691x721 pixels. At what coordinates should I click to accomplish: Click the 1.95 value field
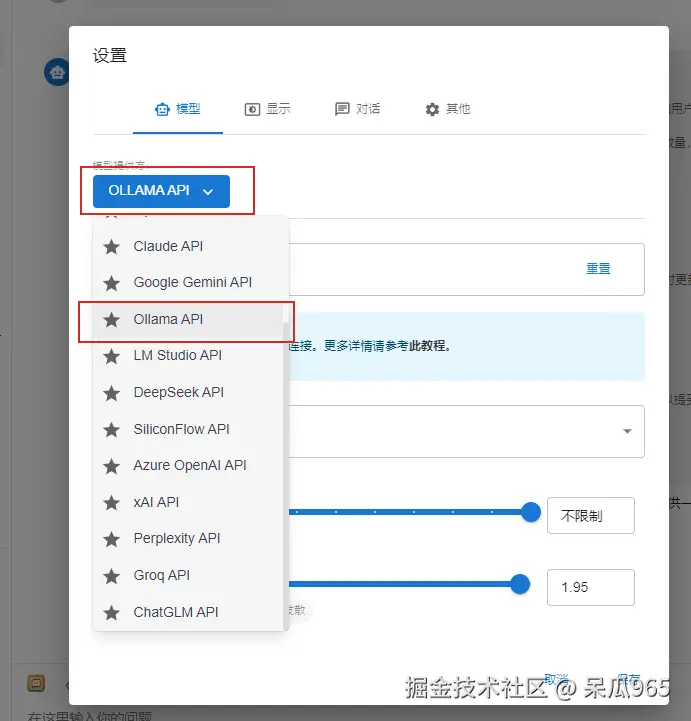coord(591,587)
